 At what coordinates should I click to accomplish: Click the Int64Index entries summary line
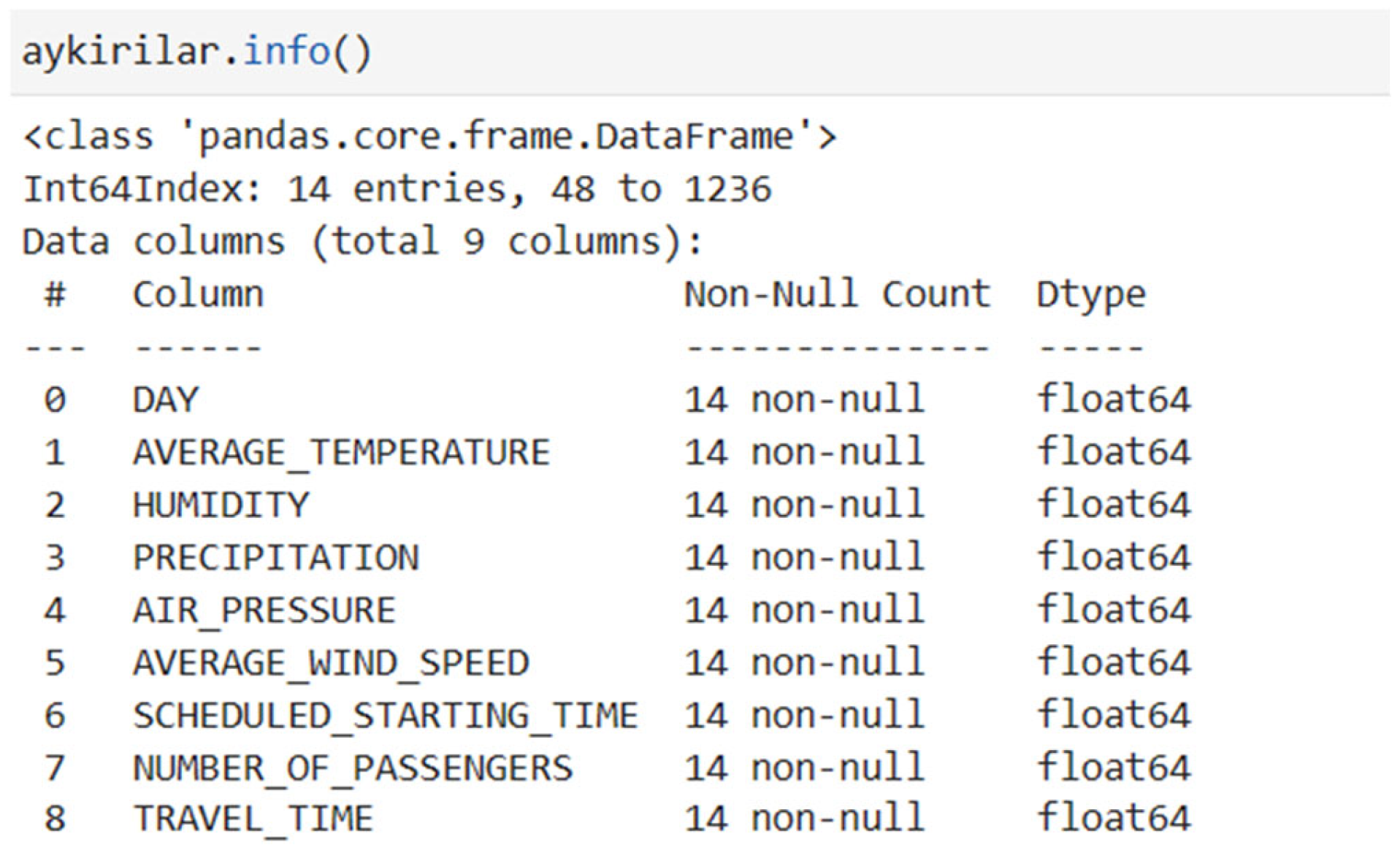click(397, 189)
